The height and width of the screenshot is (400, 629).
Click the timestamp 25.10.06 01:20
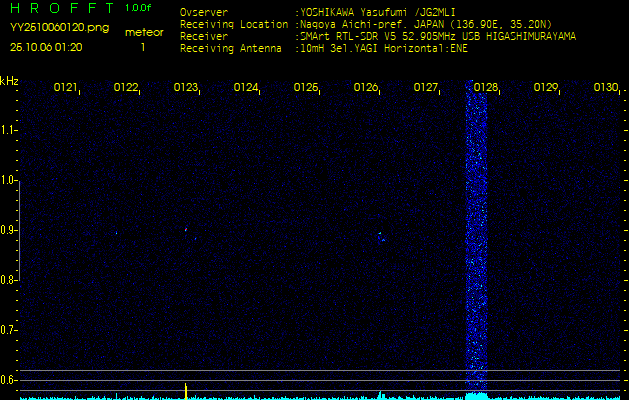coord(46,47)
